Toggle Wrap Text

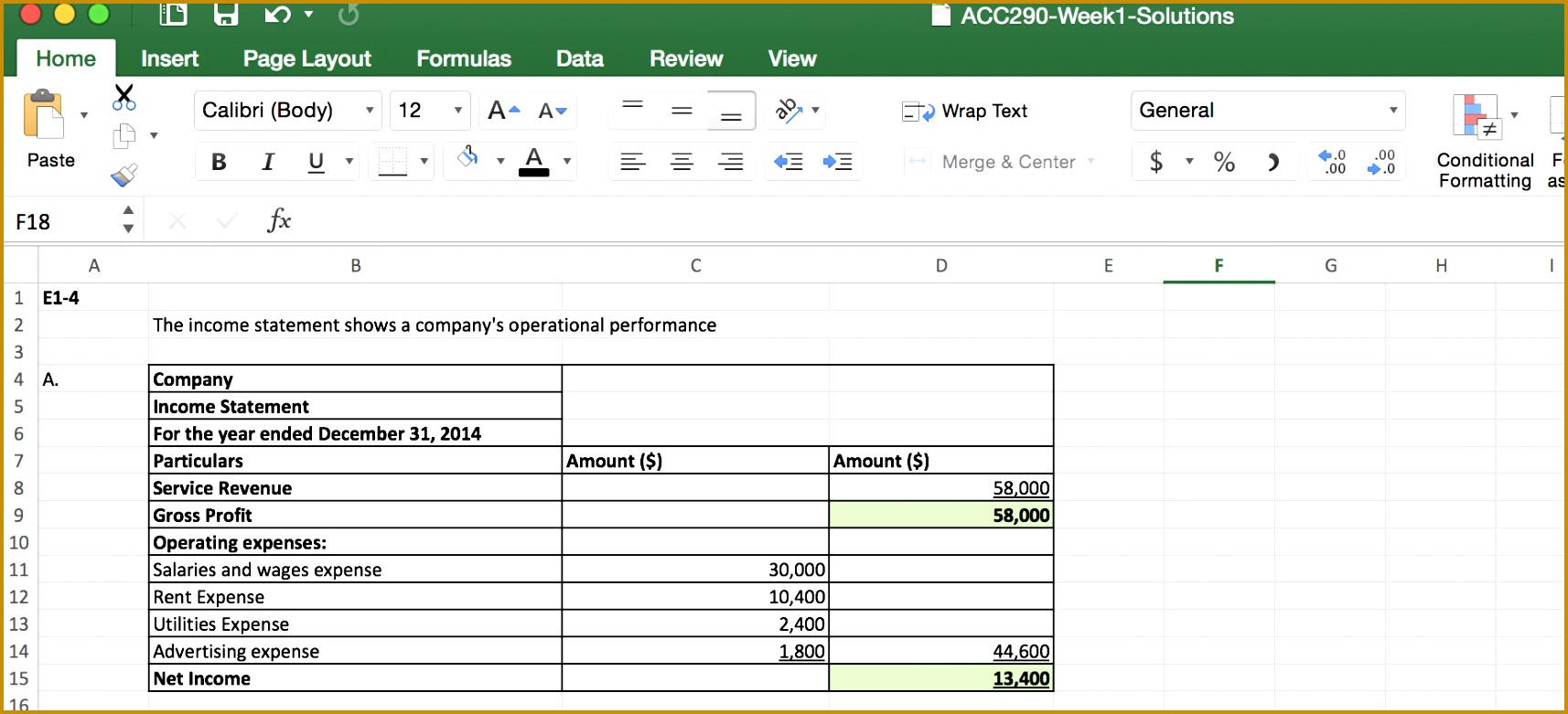coord(965,111)
